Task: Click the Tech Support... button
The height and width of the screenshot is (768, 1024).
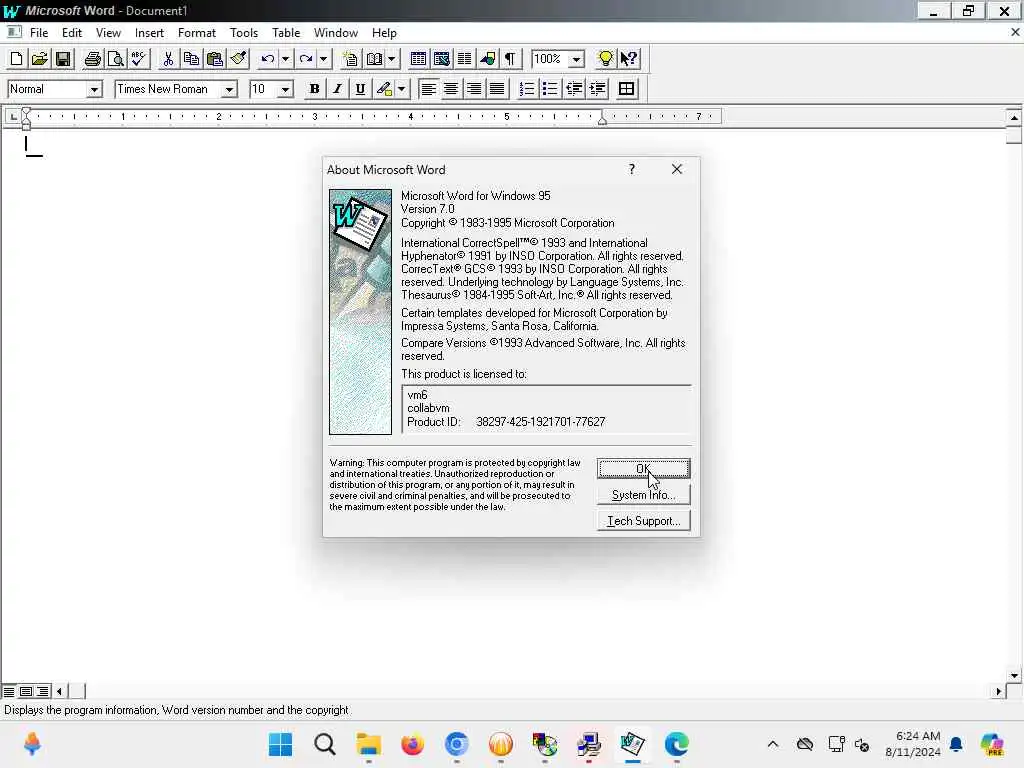Action: point(643,520)
